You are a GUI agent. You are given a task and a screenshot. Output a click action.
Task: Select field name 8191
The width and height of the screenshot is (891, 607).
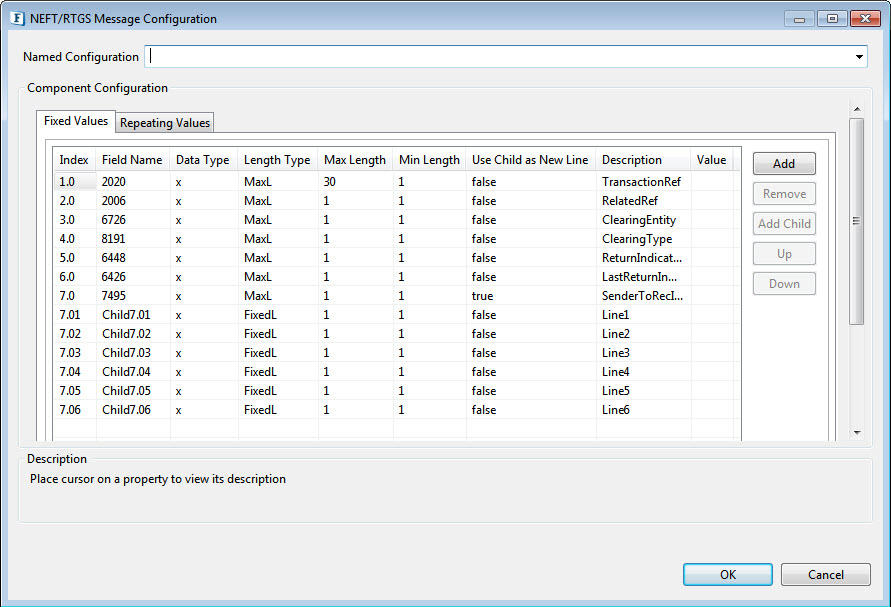pos(113,239)
